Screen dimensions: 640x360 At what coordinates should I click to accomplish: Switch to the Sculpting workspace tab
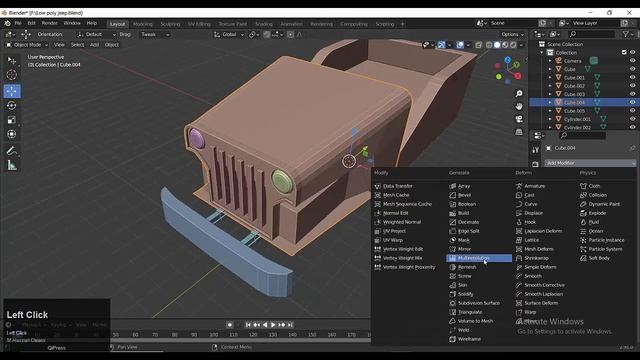coord(170,24)
